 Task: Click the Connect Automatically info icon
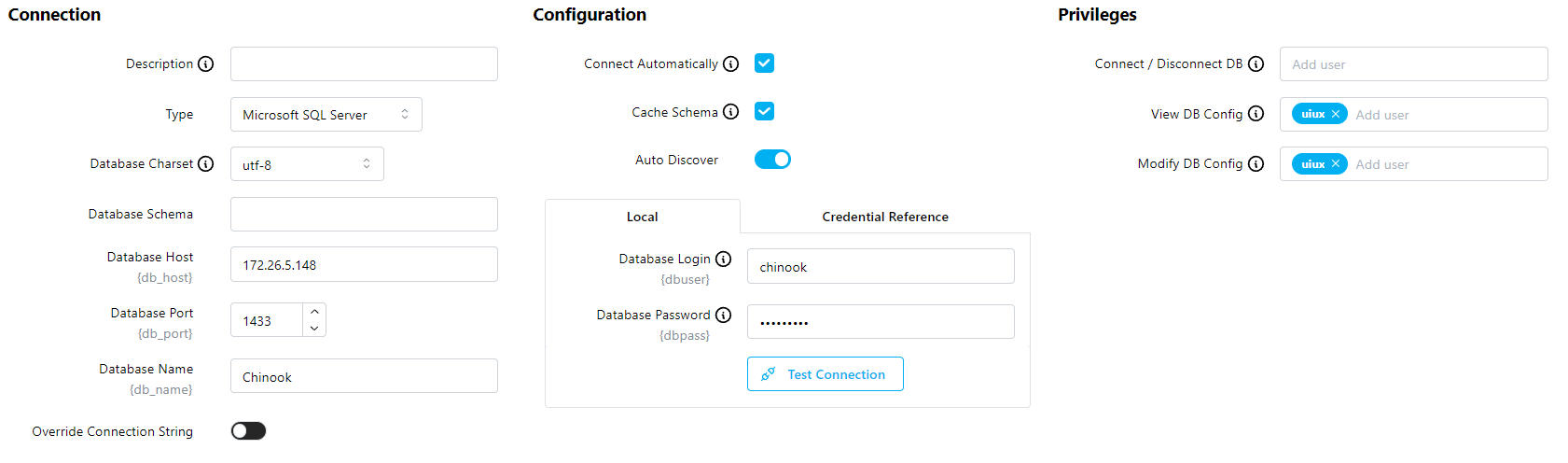(731, 63)
